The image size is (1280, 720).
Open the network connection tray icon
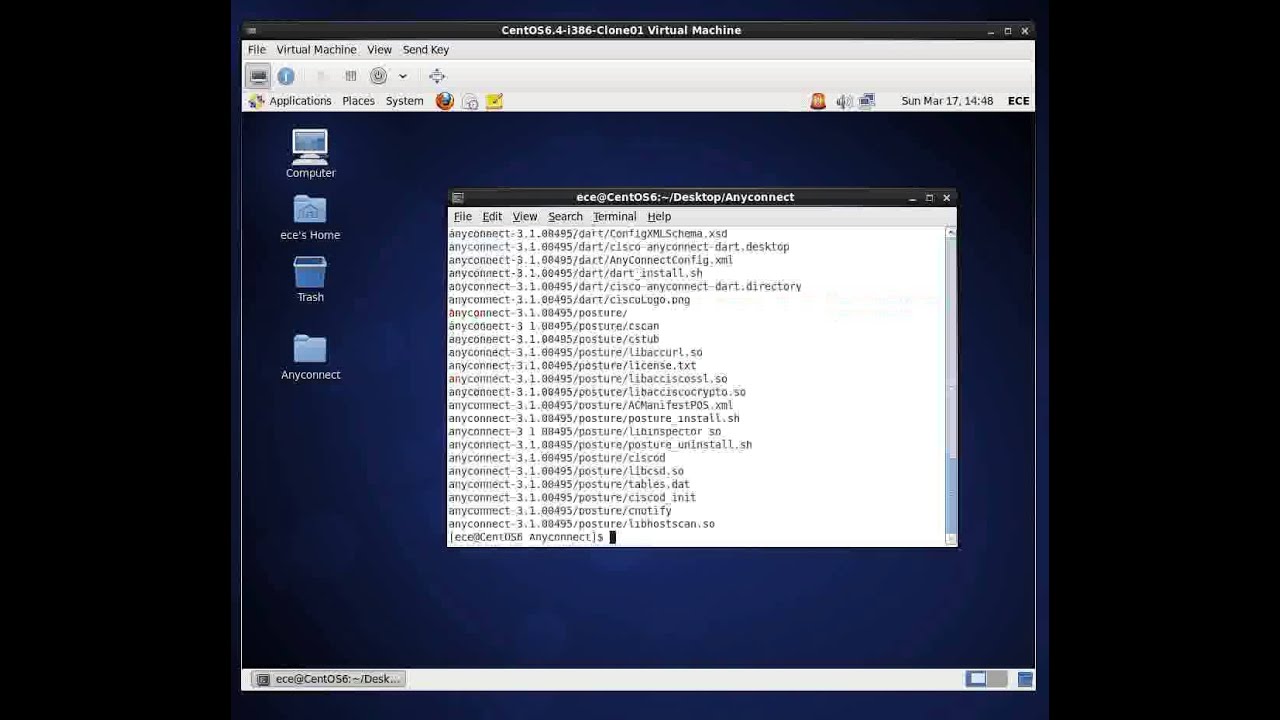(866, 101)
